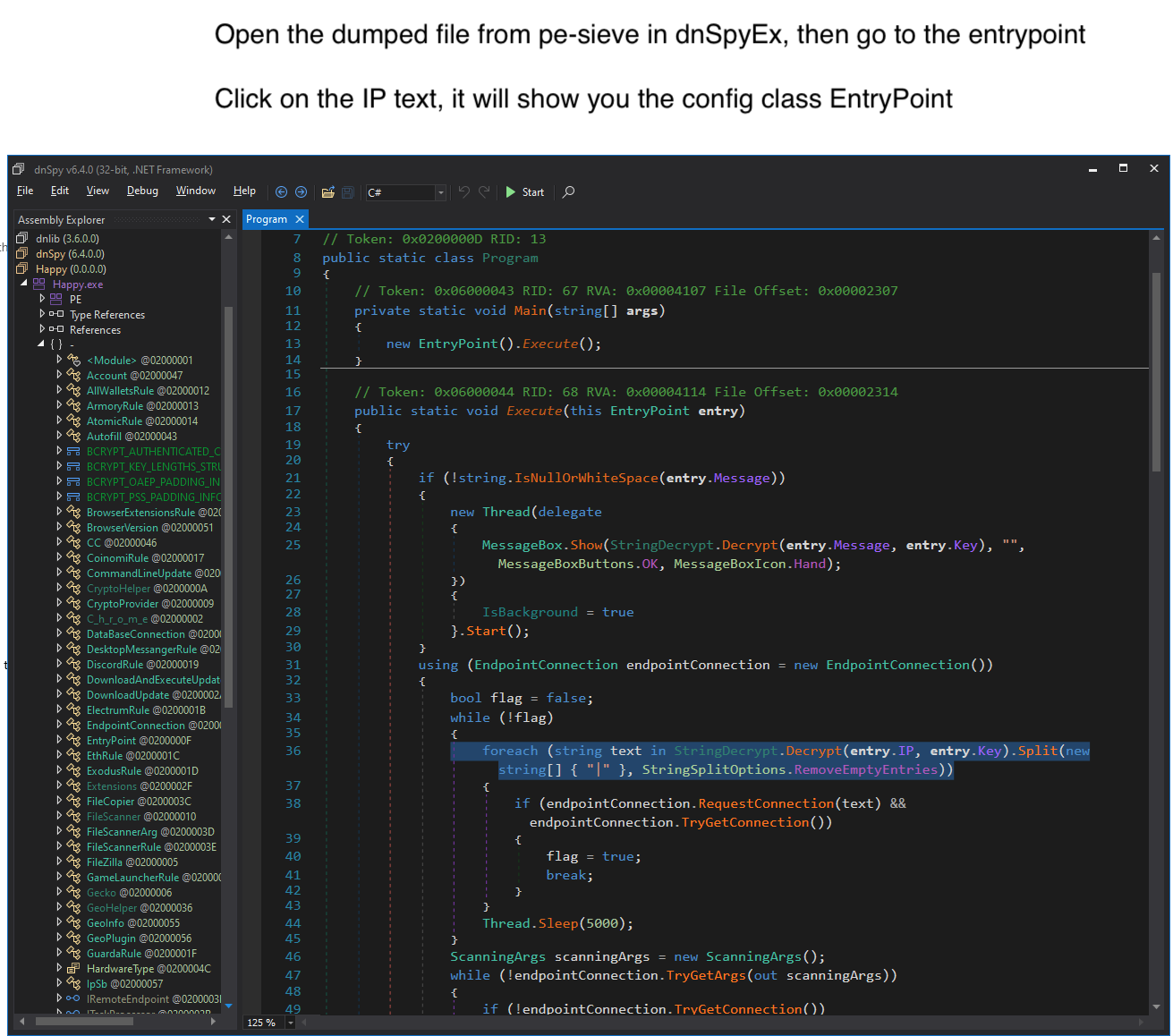Click EntryPoint in 'new EntryPoint()' line
Viewport: 1173px width, 1036px height.
tap(458, 344)
